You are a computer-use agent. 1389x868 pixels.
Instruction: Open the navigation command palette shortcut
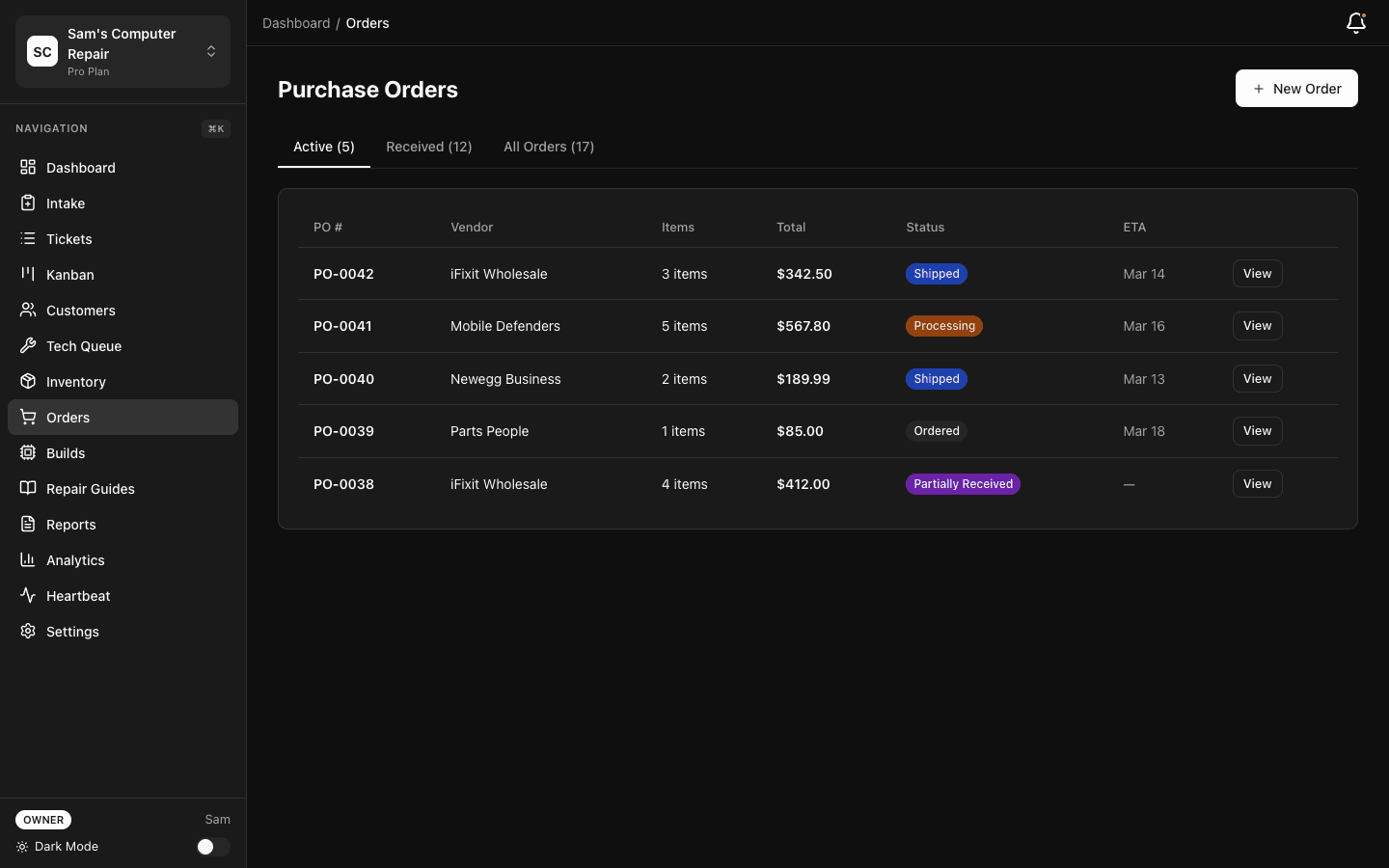[215, 128]
